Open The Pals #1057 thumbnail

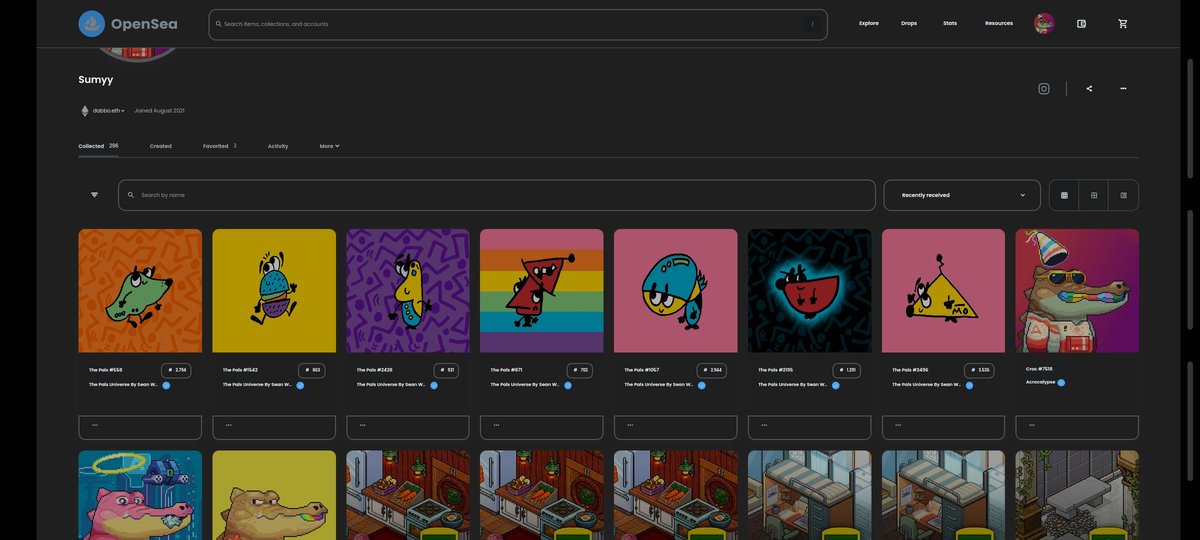[676, 290]
